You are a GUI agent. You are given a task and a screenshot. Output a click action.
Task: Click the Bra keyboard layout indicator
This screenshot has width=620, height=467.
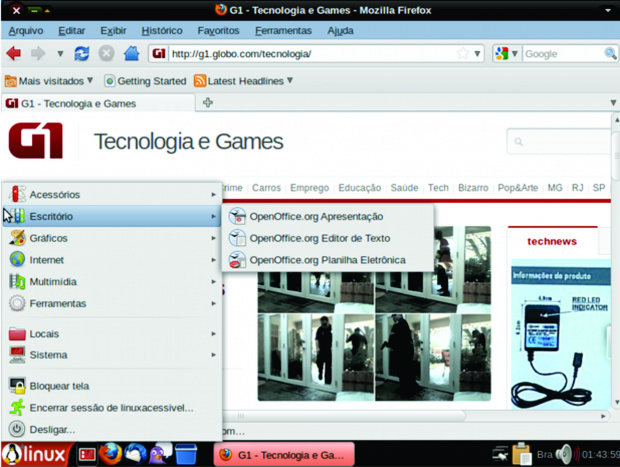544,454
